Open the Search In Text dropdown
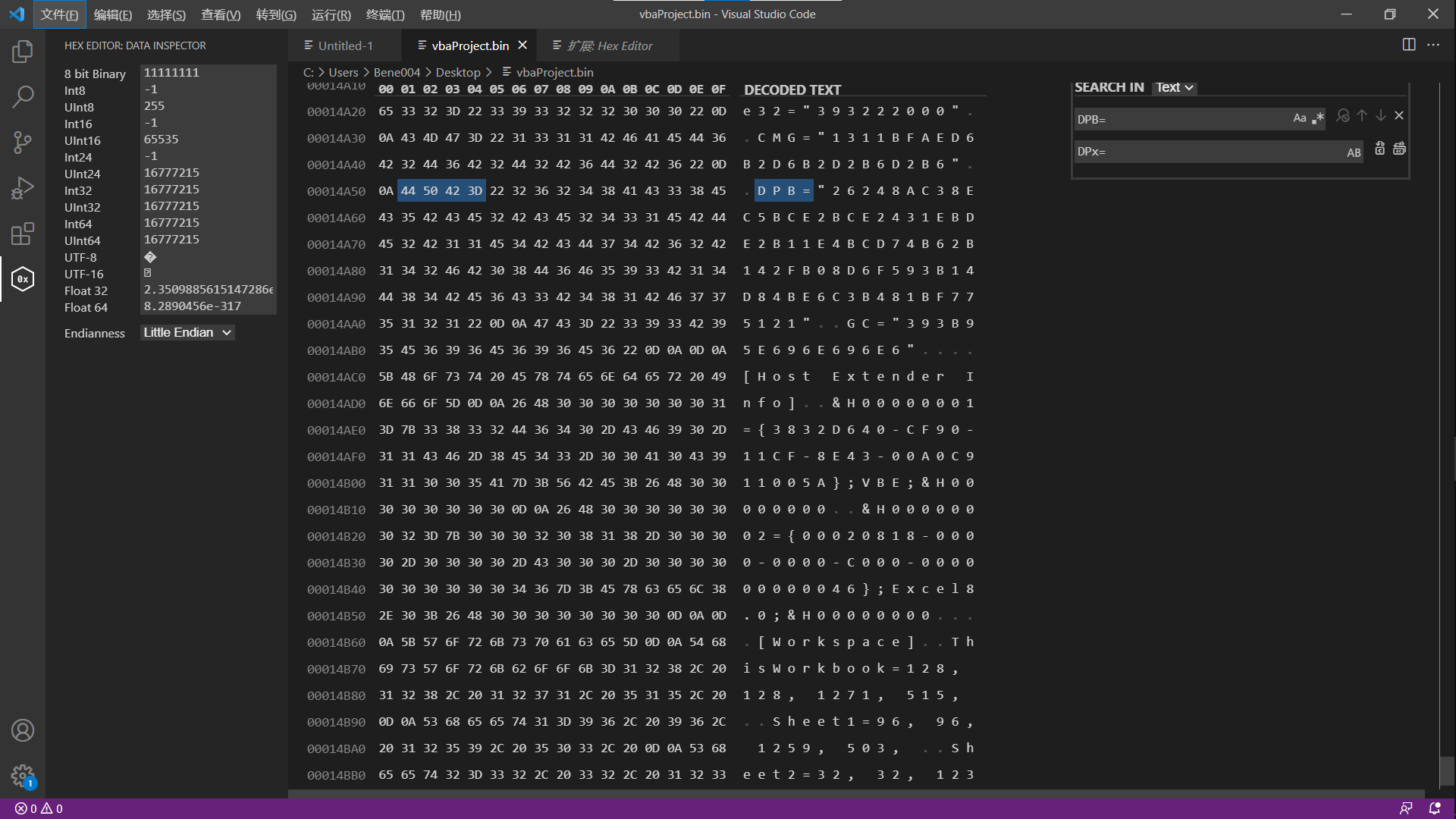Viewport: 1456px width, 819px height. tap(1174, 88)
